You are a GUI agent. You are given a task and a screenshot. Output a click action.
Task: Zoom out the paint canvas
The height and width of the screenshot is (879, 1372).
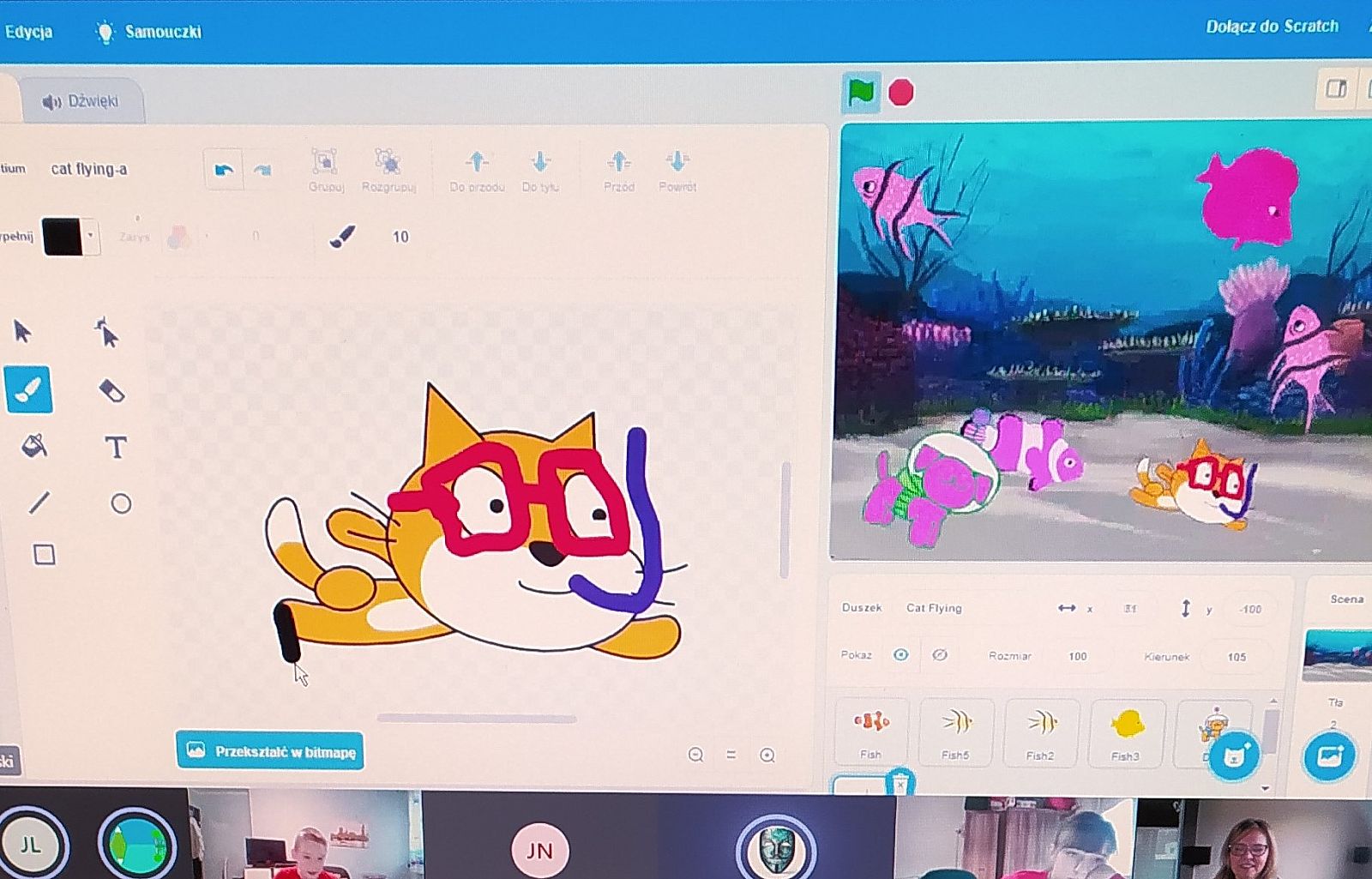695,755
